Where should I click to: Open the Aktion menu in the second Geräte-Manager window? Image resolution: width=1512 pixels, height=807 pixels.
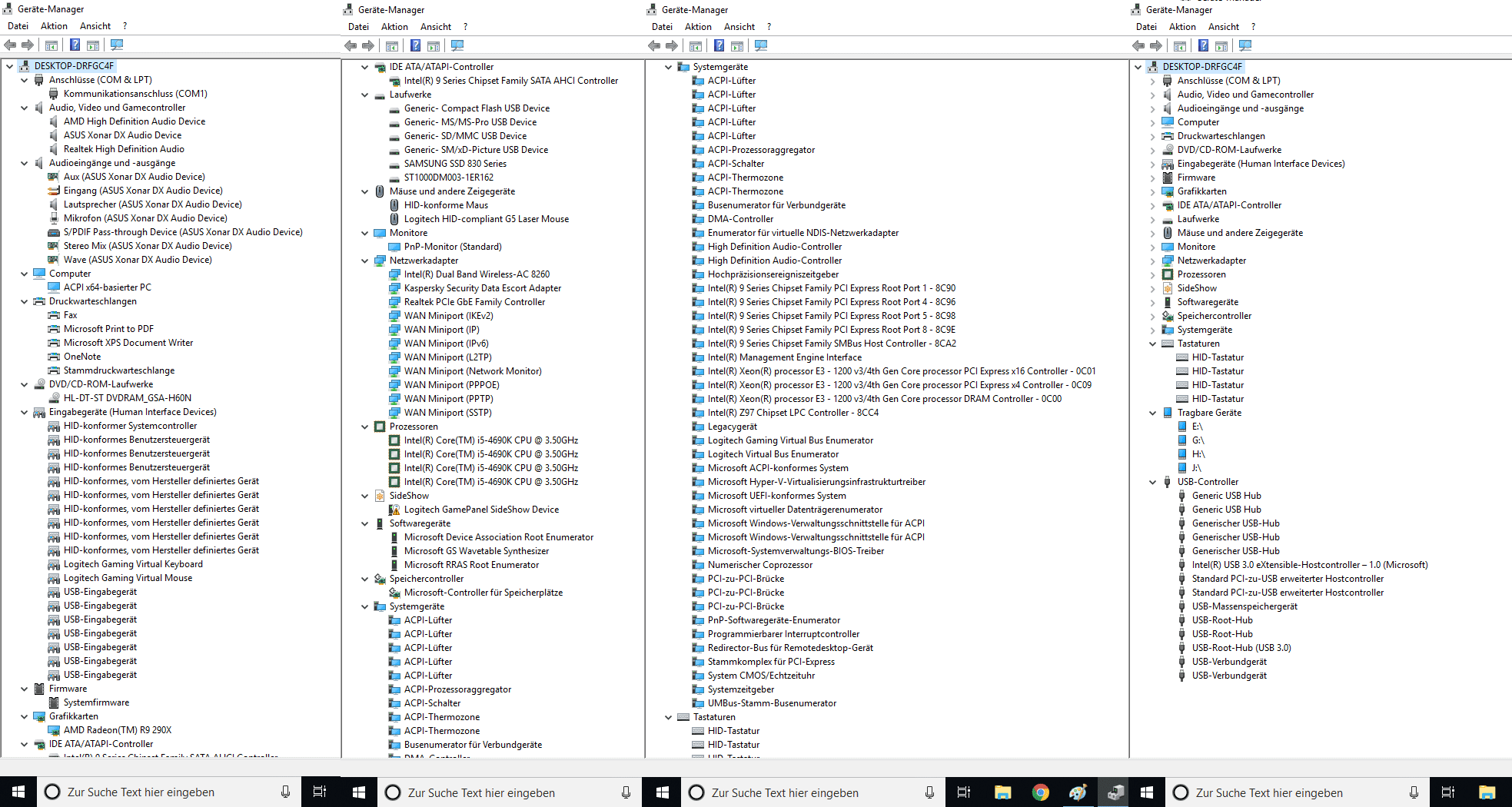(x=394, y=27)
